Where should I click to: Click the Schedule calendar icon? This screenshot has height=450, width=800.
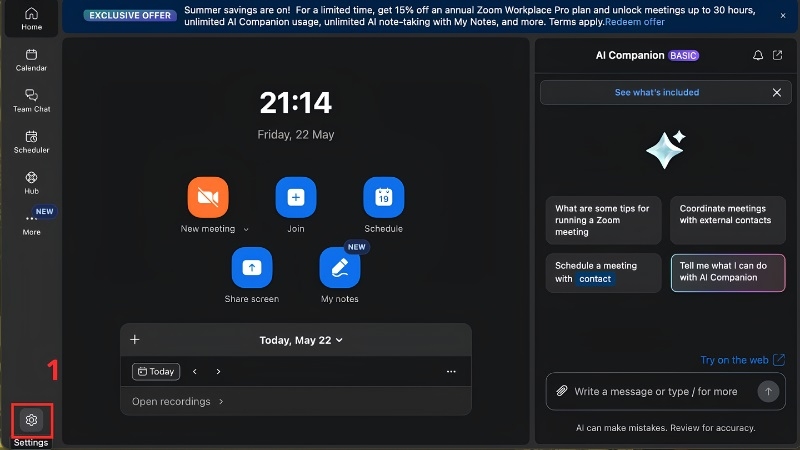tap(384, 197)
